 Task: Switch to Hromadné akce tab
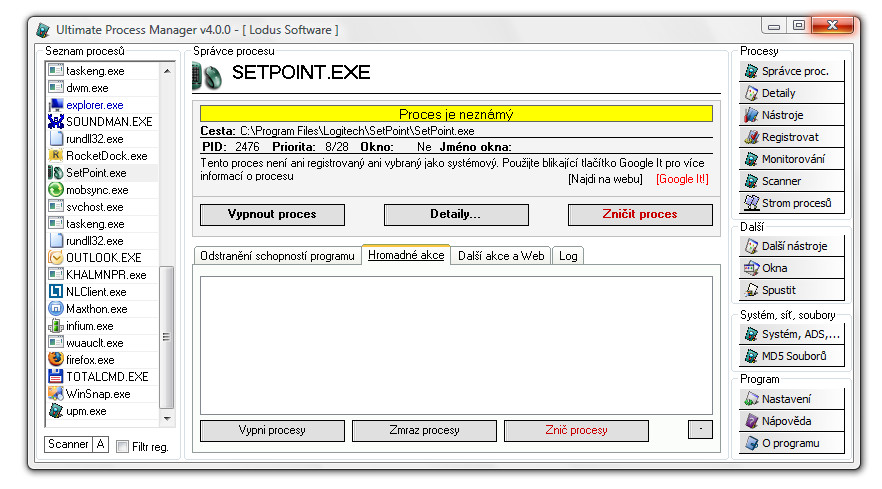406,255
